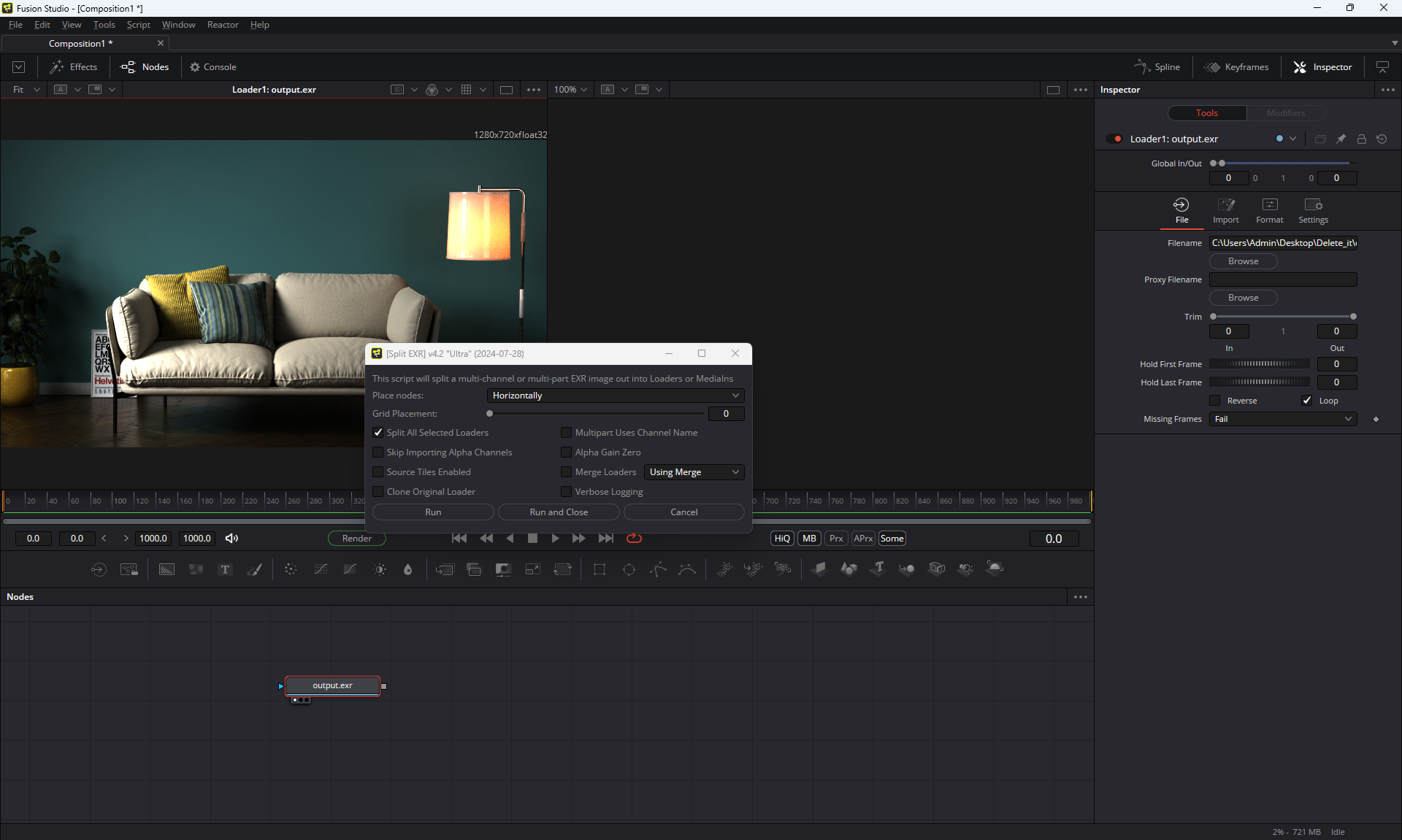Open the Place nodes Horizontally dropdown
This screenshot has width=1402, height=840.
615,396
